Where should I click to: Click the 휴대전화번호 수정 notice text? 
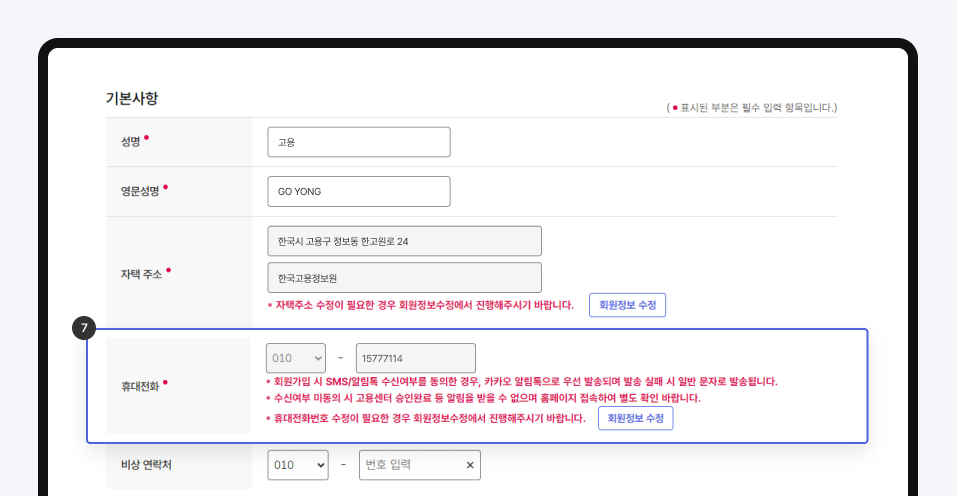pyautogui.click(x=426, y=419)
